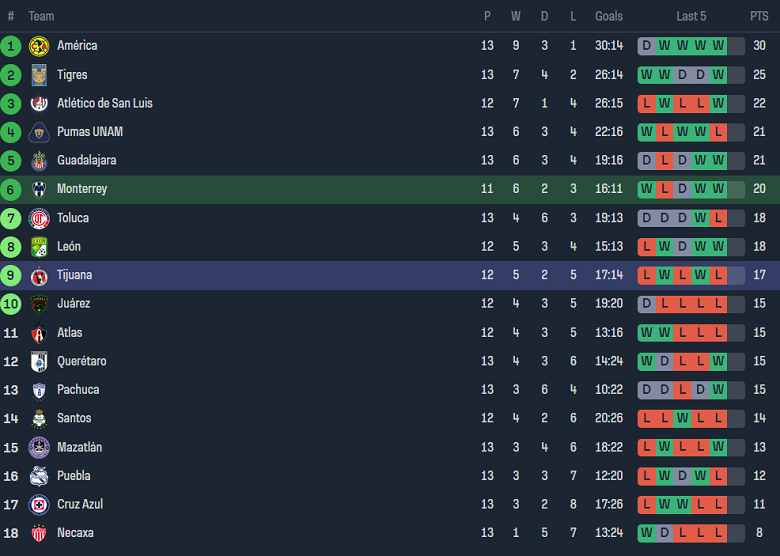This screenshot has height=556, width=780.
Task: Click the Pumas UNAM crest icon
Action: tap(39, 132)
